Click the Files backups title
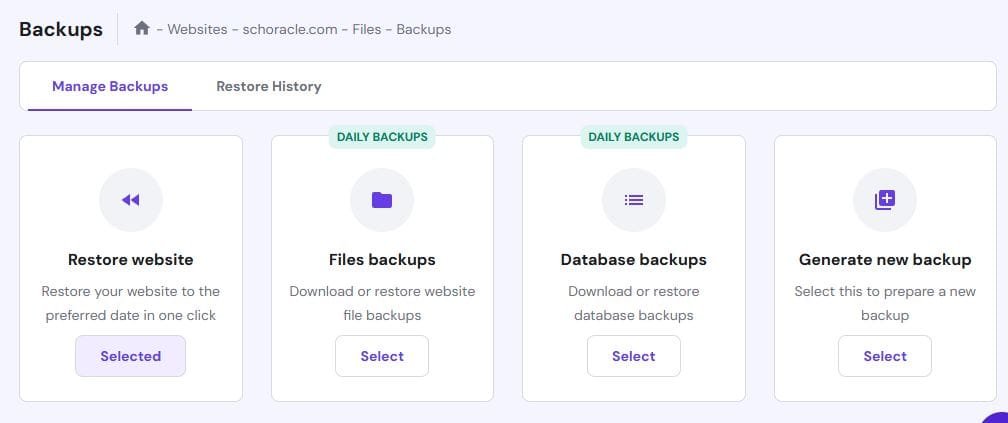The width and height of the screenshot is (1008, 423). click(x=382, y=260)
